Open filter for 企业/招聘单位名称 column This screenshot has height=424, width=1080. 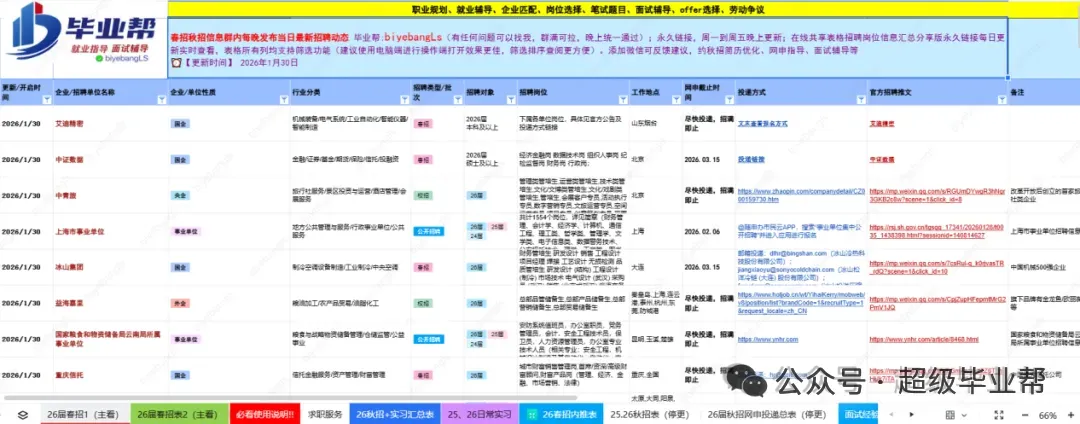point(161,100)
